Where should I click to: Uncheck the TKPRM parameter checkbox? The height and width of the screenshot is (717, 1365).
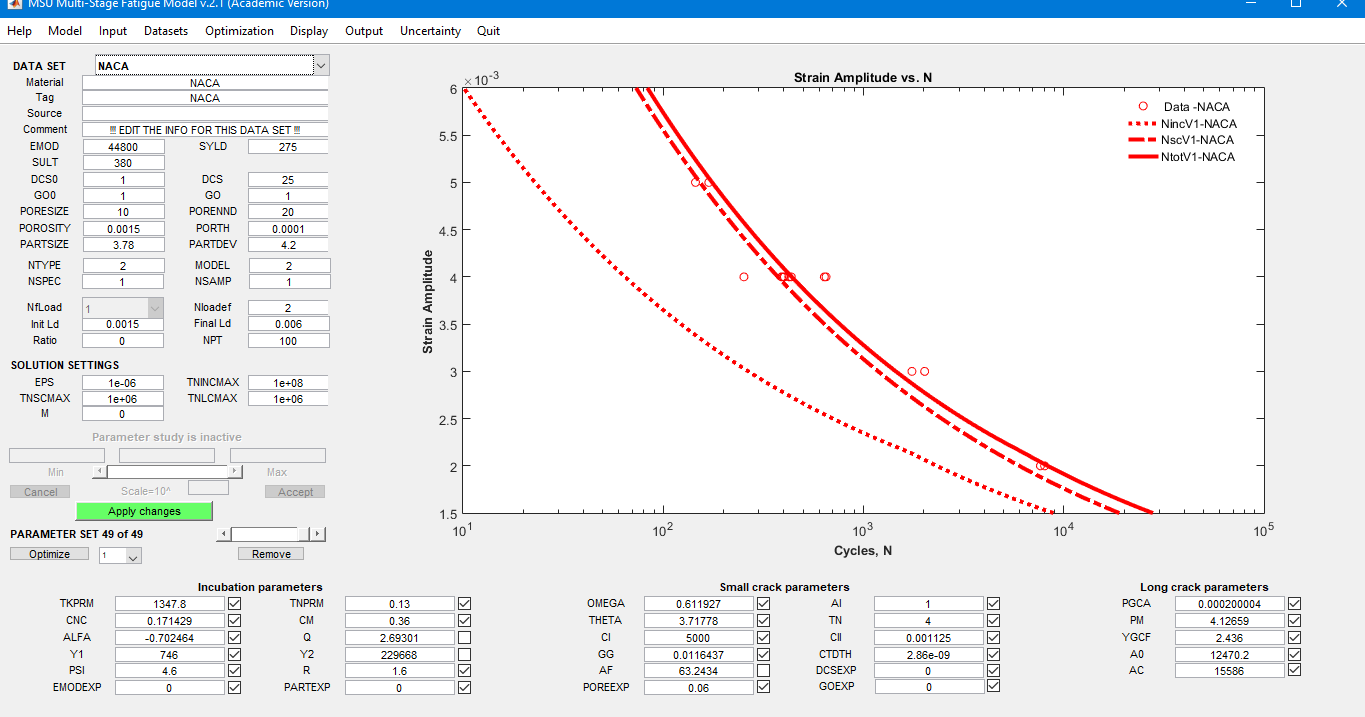[234, 604]
